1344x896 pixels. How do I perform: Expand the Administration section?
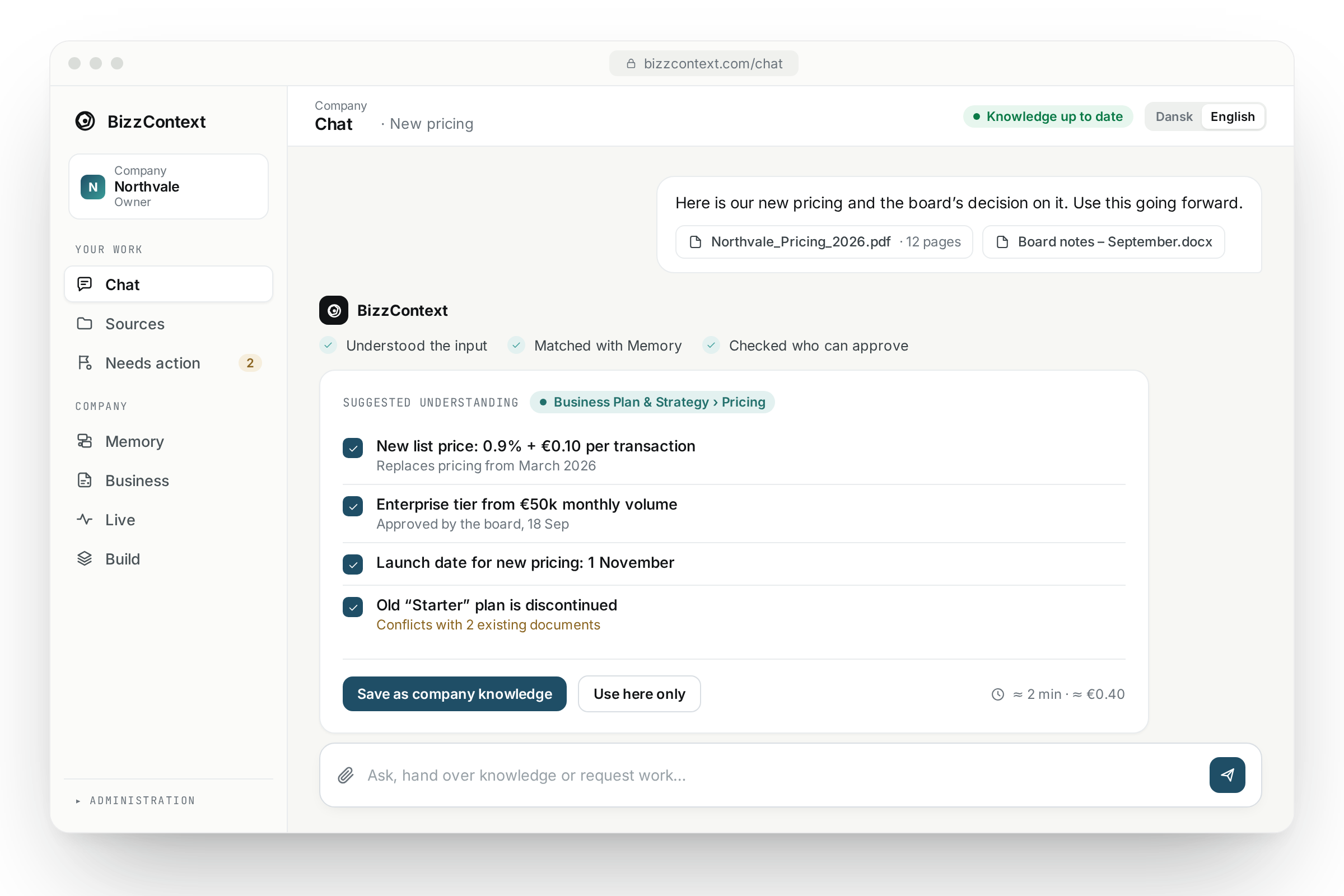tap(136, 801)
